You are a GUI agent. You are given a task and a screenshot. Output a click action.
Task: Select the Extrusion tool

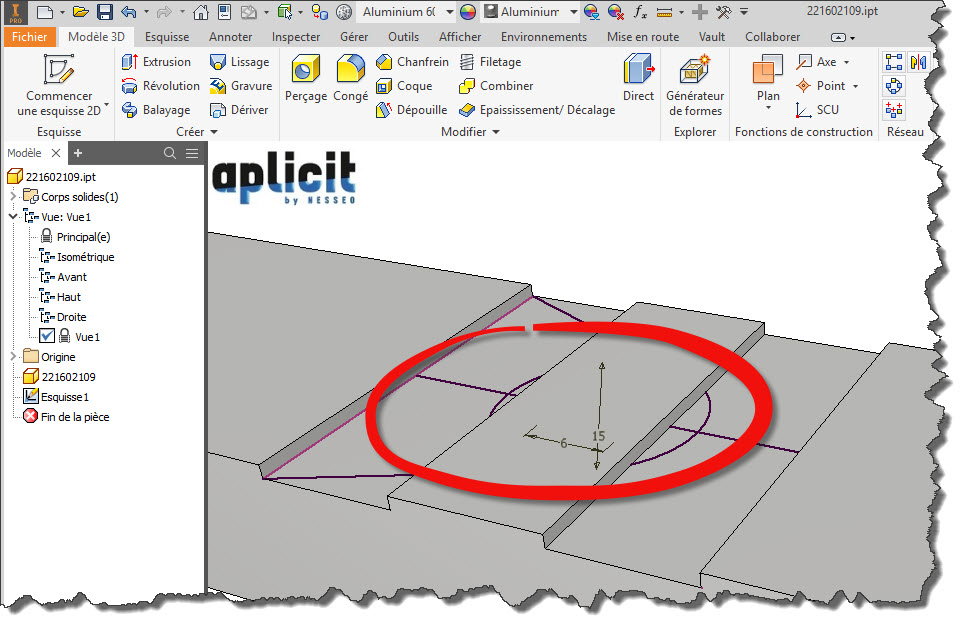pyautogui.click(x=156, y=62)
